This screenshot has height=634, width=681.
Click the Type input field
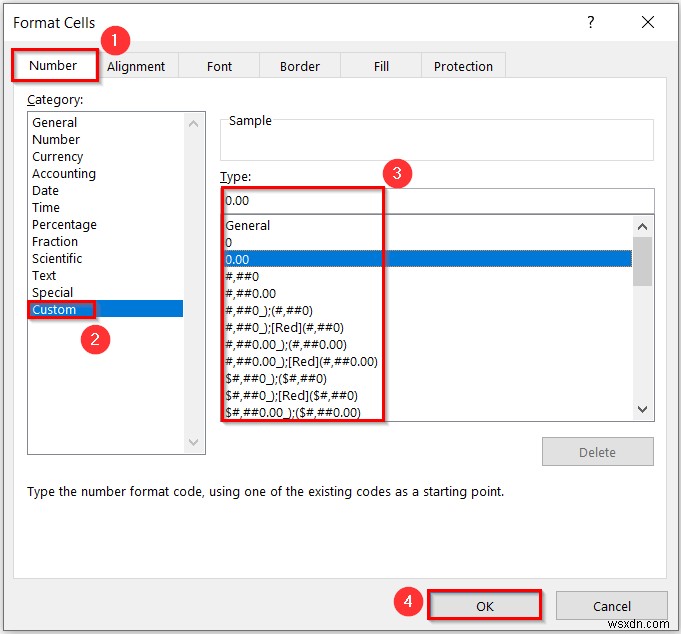[438, 201]
